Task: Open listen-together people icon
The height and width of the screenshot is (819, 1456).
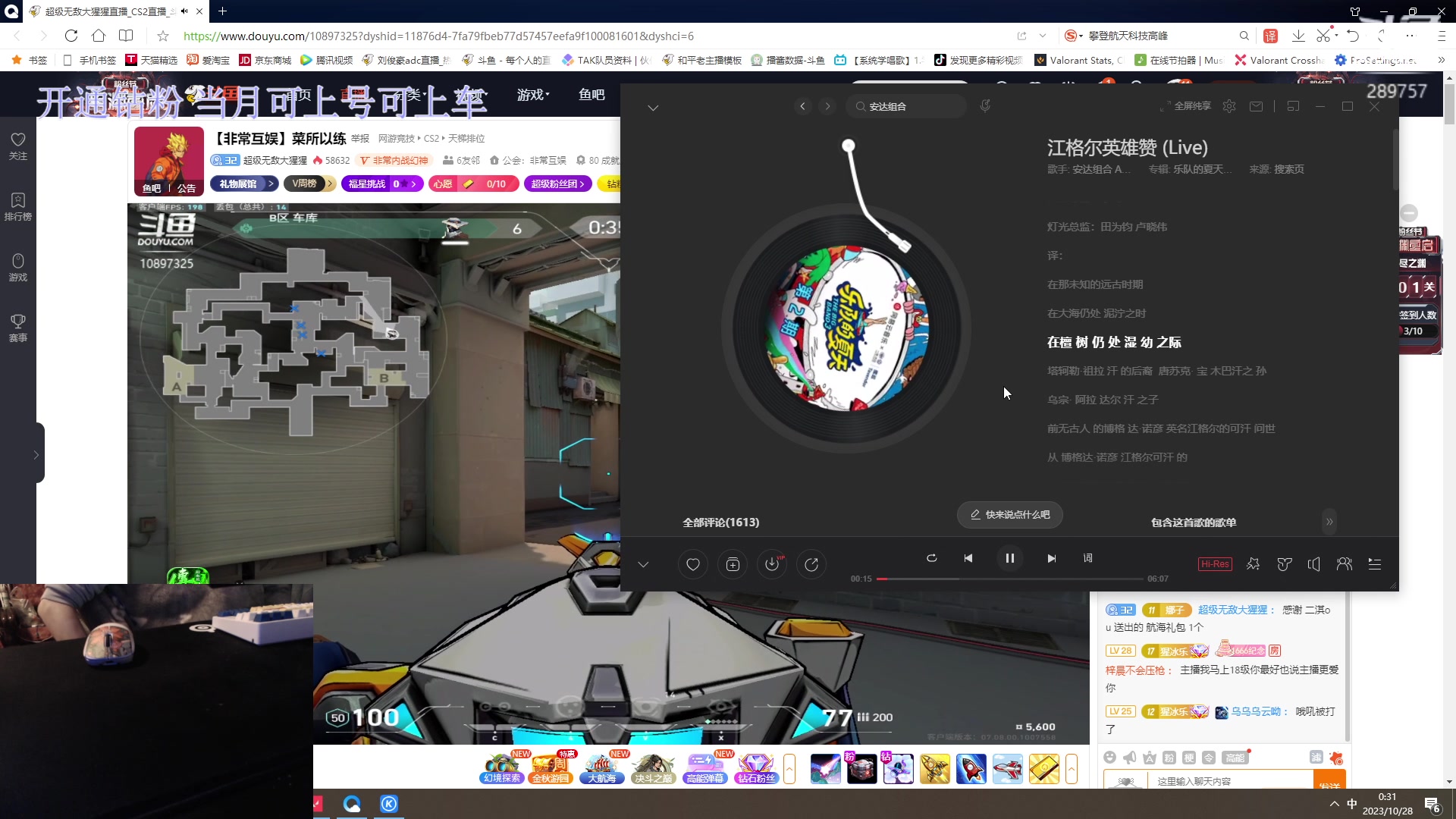Action: pyautogui.click(x=1345, y=564)
